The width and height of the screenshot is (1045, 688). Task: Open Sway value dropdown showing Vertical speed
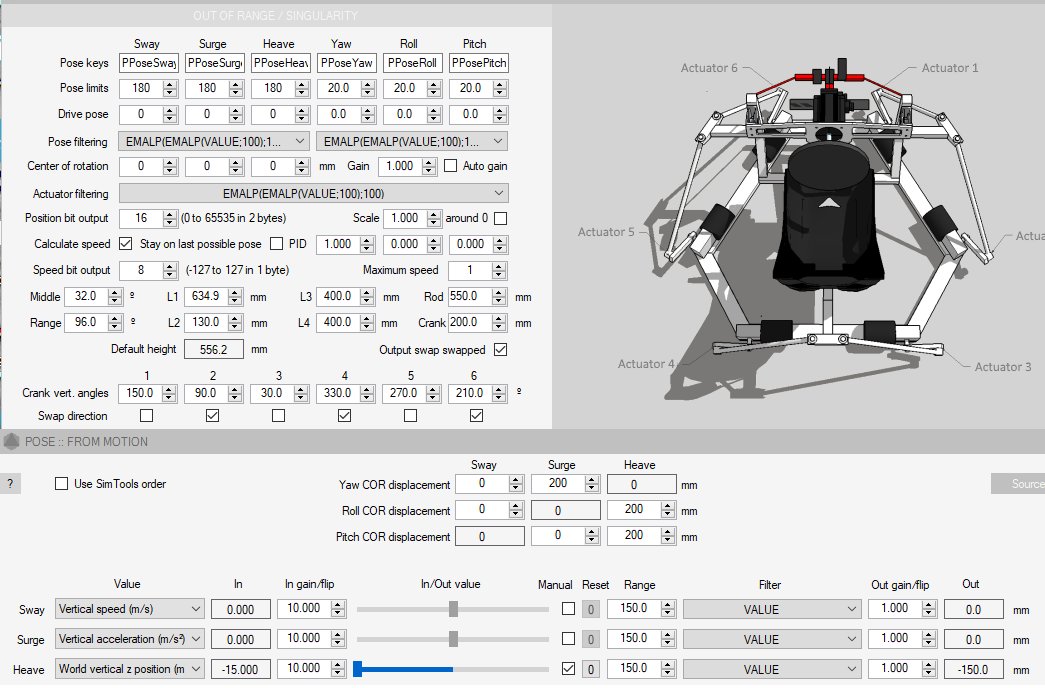pyautogui.click(x=129, y=609)
